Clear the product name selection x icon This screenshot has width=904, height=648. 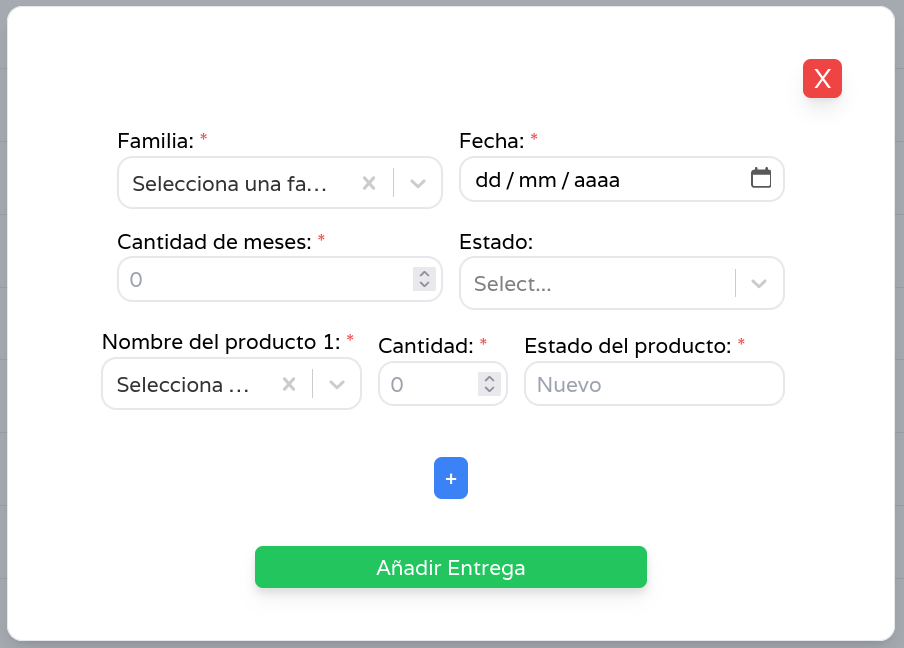click(289, 384)
